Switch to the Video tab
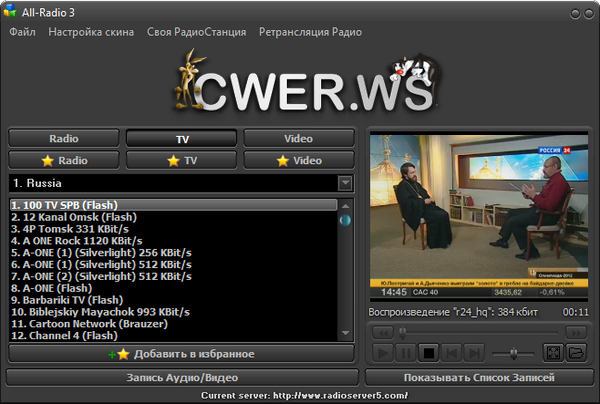The width and height of the screenshot is (600, 404). tap(299, 138)
